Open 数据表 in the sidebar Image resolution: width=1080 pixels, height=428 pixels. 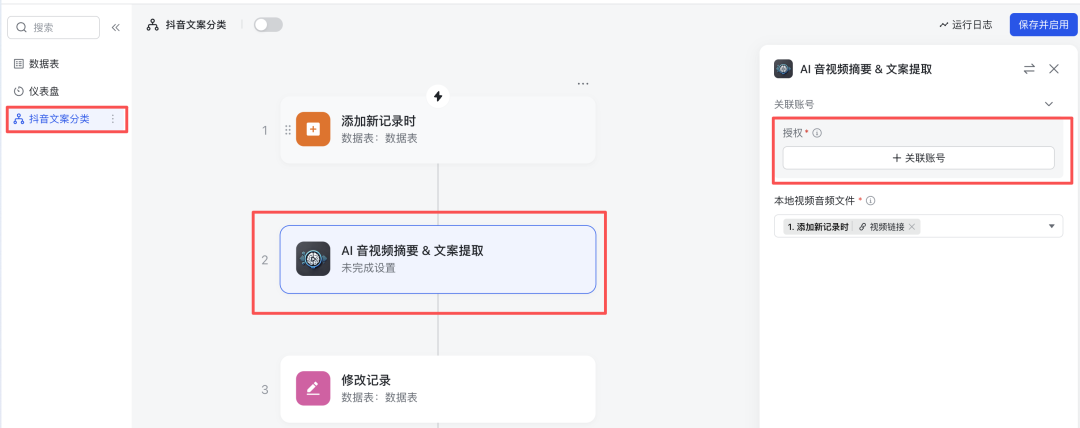(44, 64)
